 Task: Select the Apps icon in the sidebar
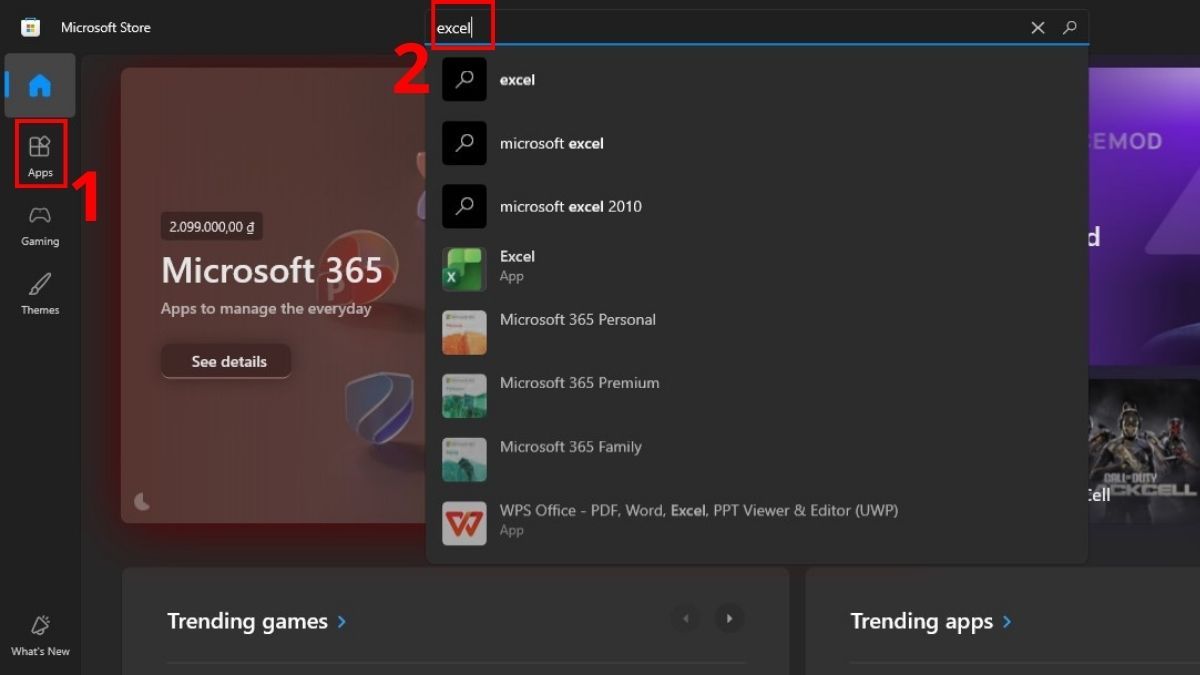pyautogui.click(x=40, y=147)
